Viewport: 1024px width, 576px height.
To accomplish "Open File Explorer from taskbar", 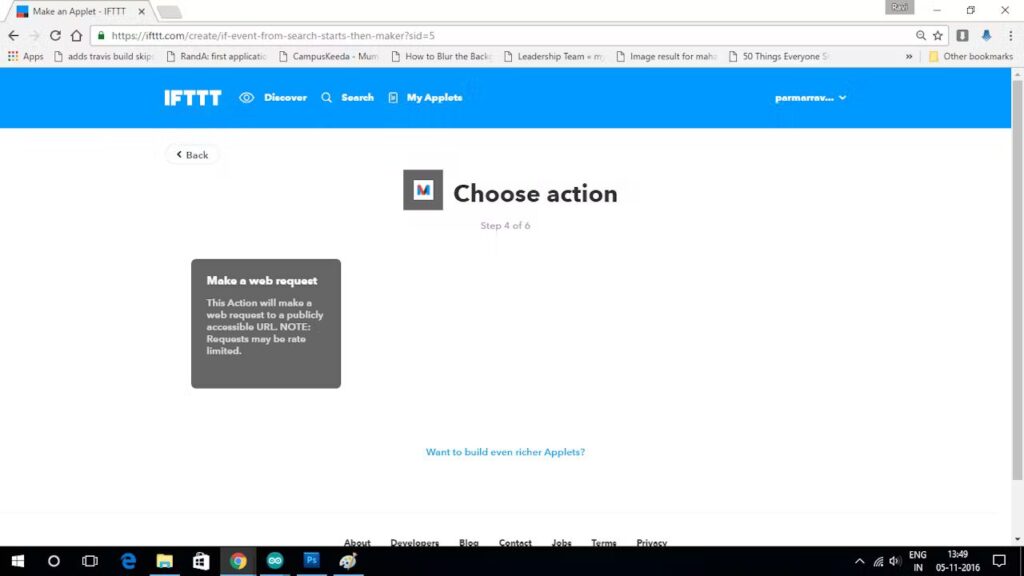I will [165, 561].
